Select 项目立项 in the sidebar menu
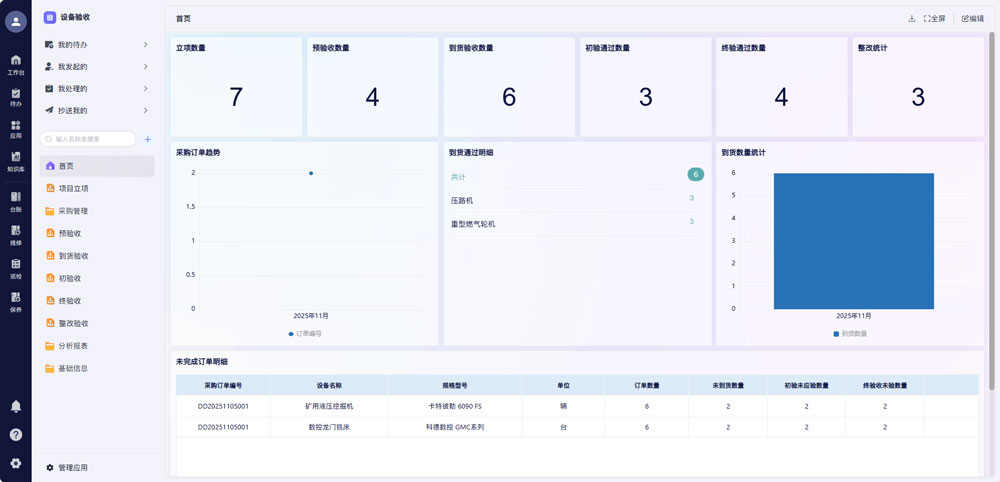 point(73,188)
